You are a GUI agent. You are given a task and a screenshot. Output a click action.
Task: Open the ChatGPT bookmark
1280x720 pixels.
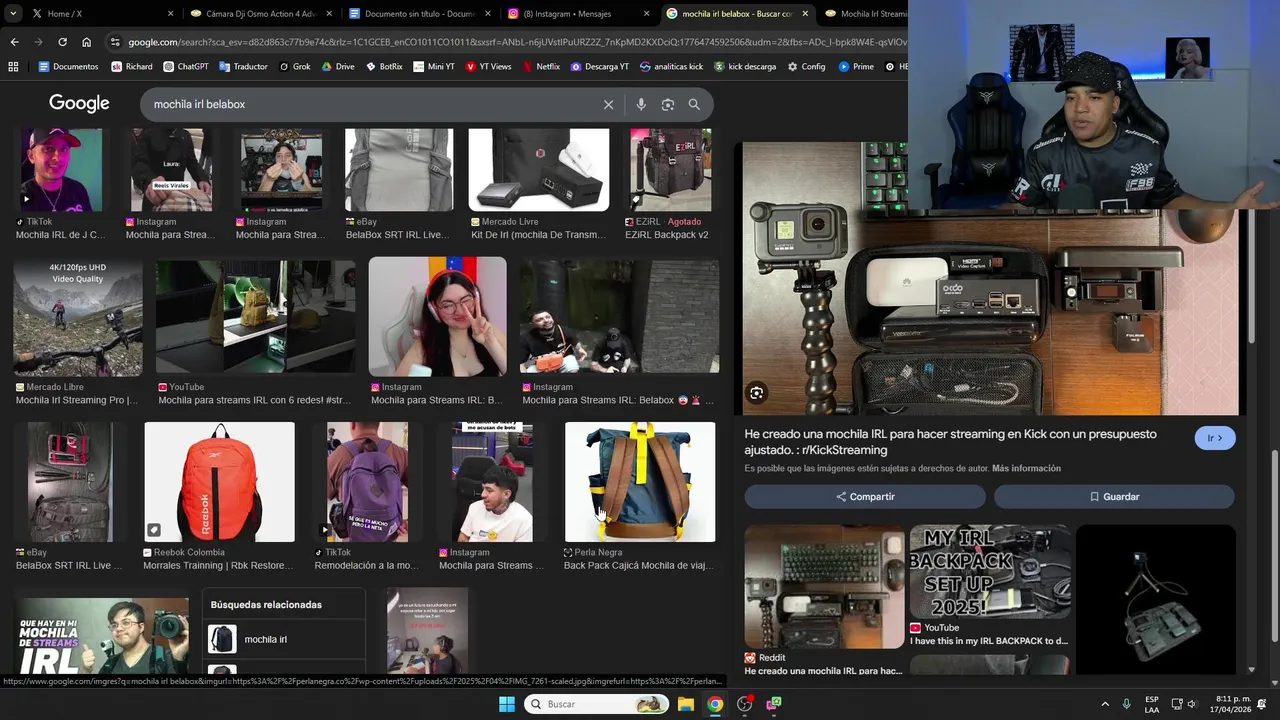coord(185,67)
